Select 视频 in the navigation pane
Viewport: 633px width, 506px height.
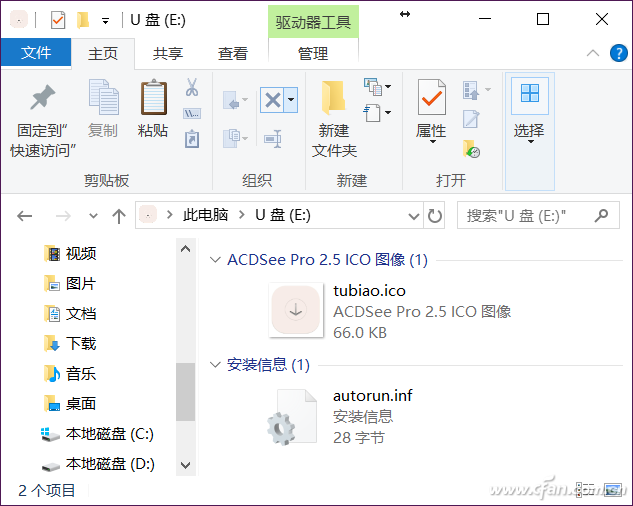(x=69, y=254)
